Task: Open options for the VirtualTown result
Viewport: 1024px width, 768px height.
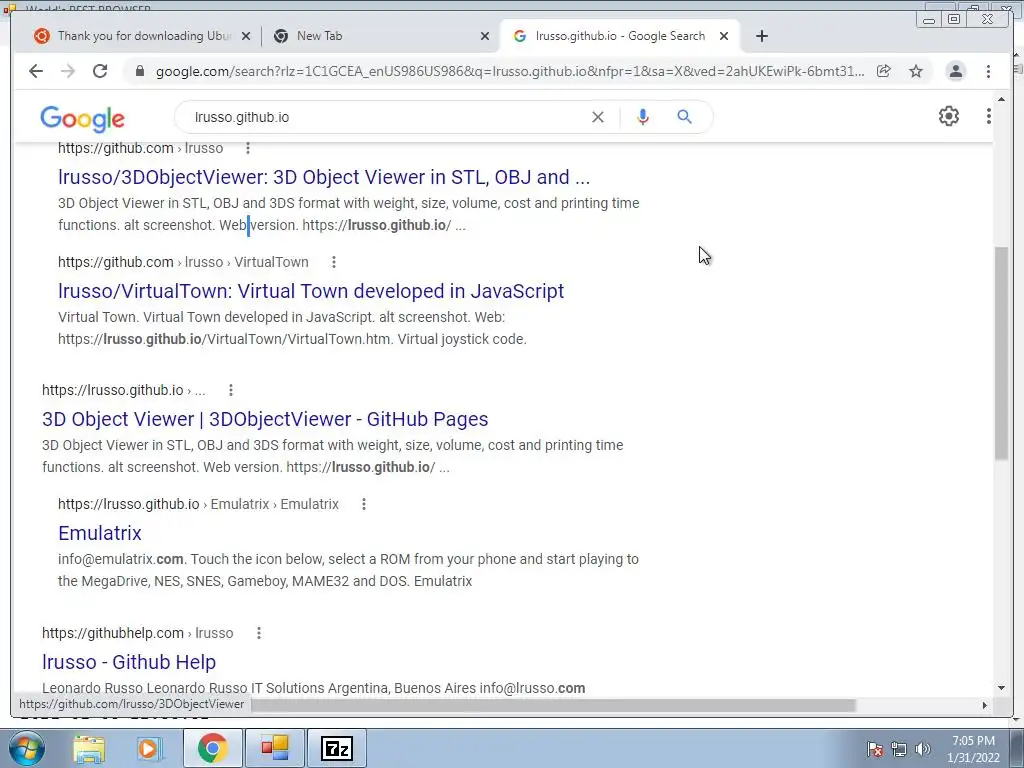Action: tap(334, 262)
